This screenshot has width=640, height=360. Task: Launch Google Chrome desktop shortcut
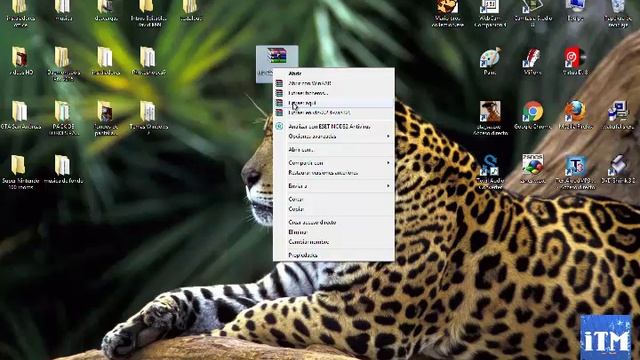pyautogui.click(x=533, y=111)
